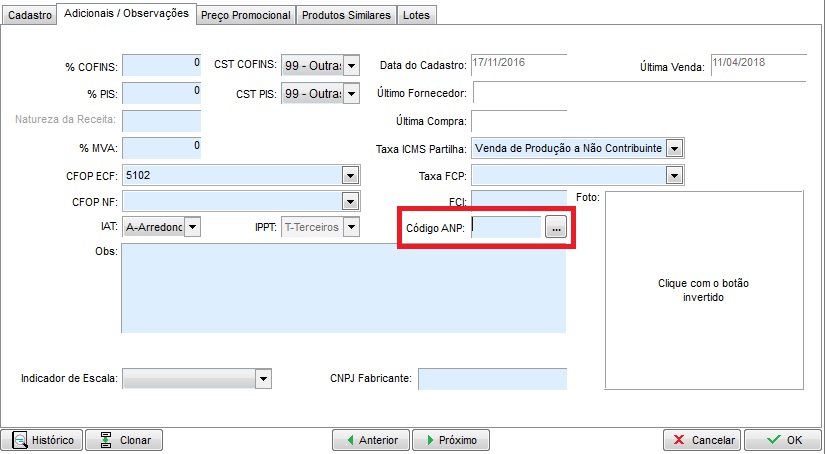This screenshot has width=825, height=454.
Task: Open the CFOP ECF dropdown list
Action: pos(350,175)
